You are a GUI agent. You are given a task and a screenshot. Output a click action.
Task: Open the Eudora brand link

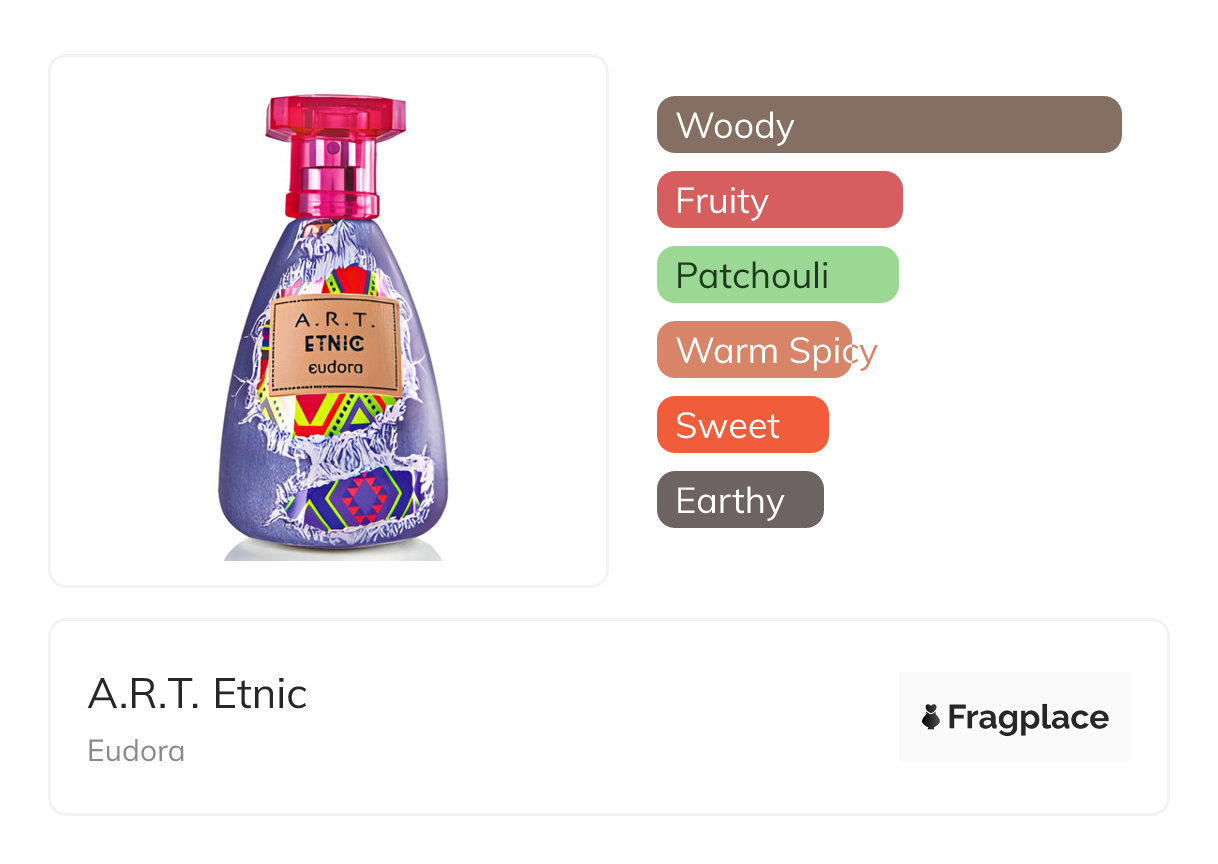pyautogui.click(x=136, y=751)
